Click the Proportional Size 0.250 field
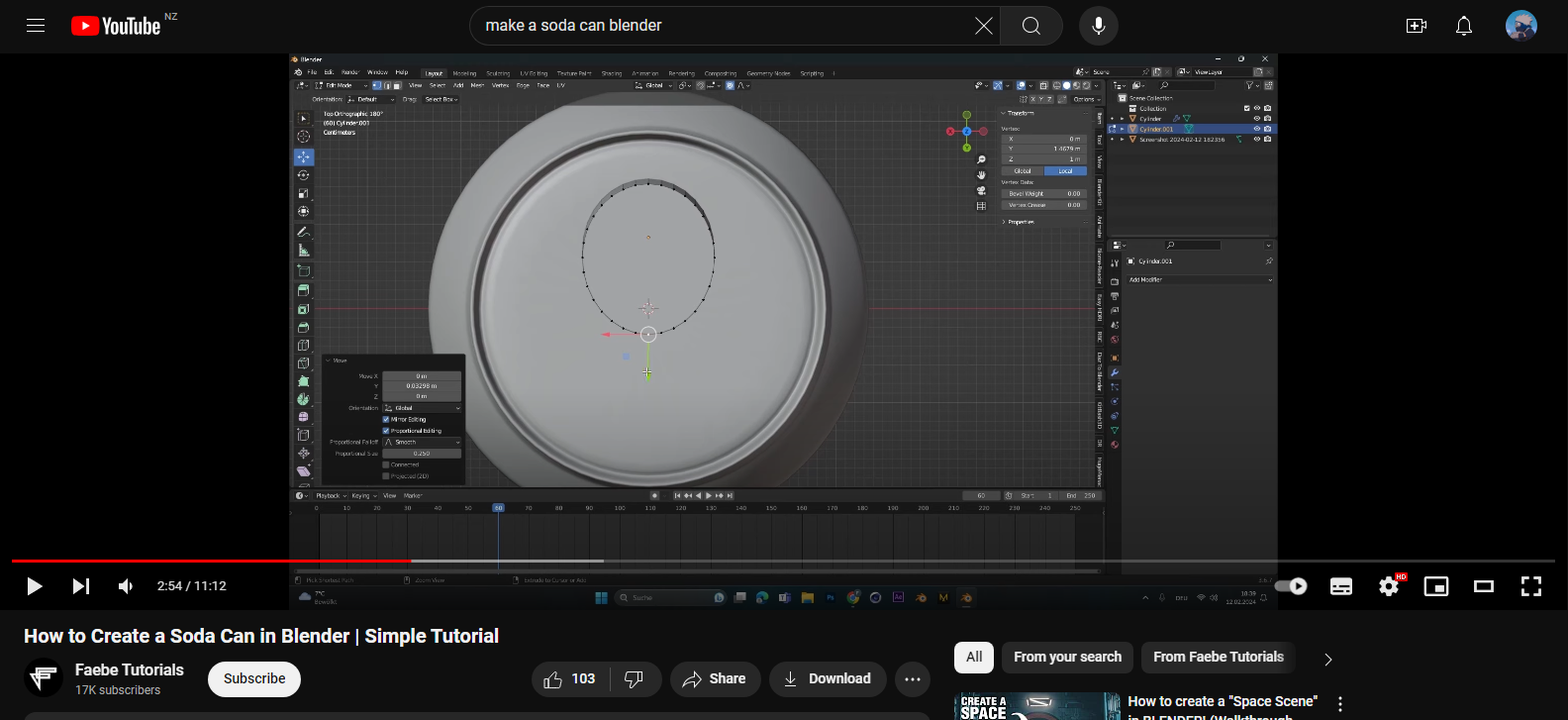Screen dimensions: 1568x720 click(x=422, y=454)
